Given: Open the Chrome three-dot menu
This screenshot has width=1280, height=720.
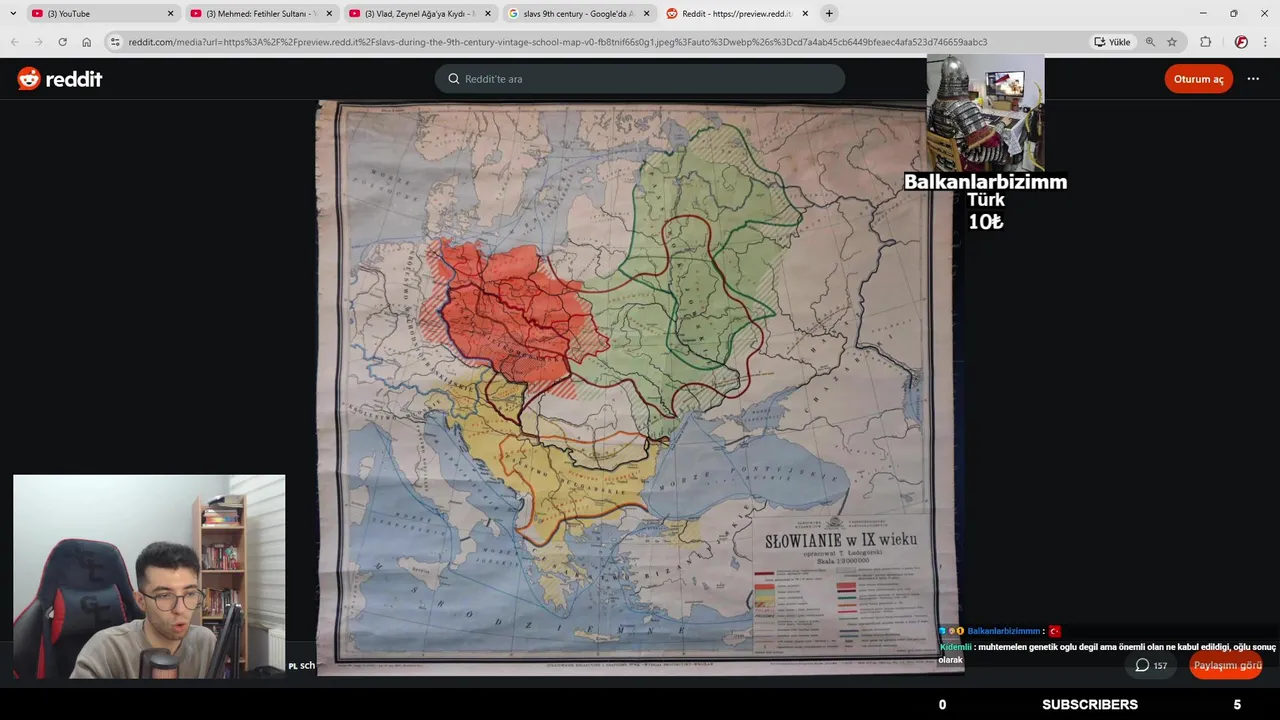Looking at the screenshot, I should click(1266, 42).
